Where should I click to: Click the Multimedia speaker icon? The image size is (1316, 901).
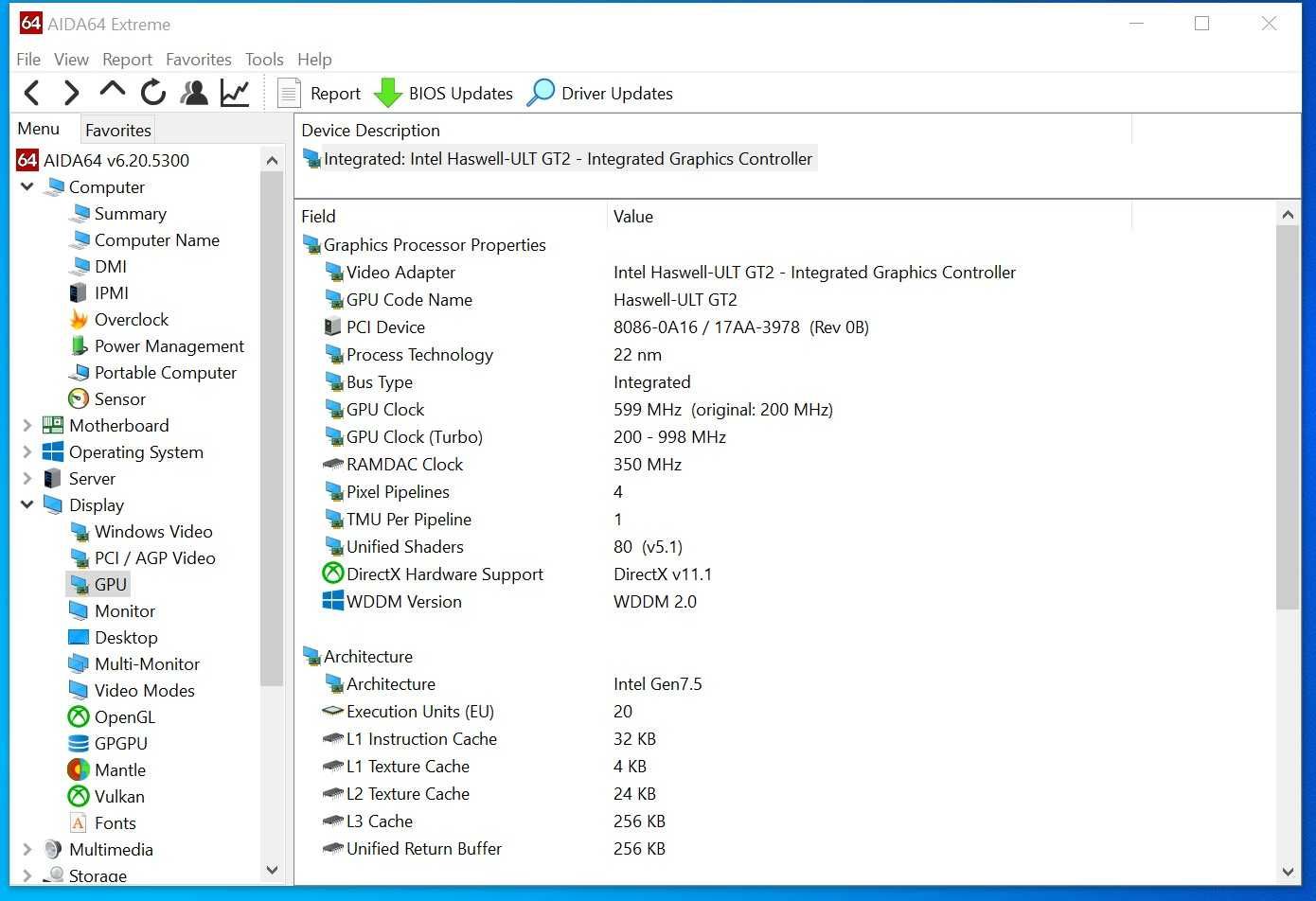53,850
